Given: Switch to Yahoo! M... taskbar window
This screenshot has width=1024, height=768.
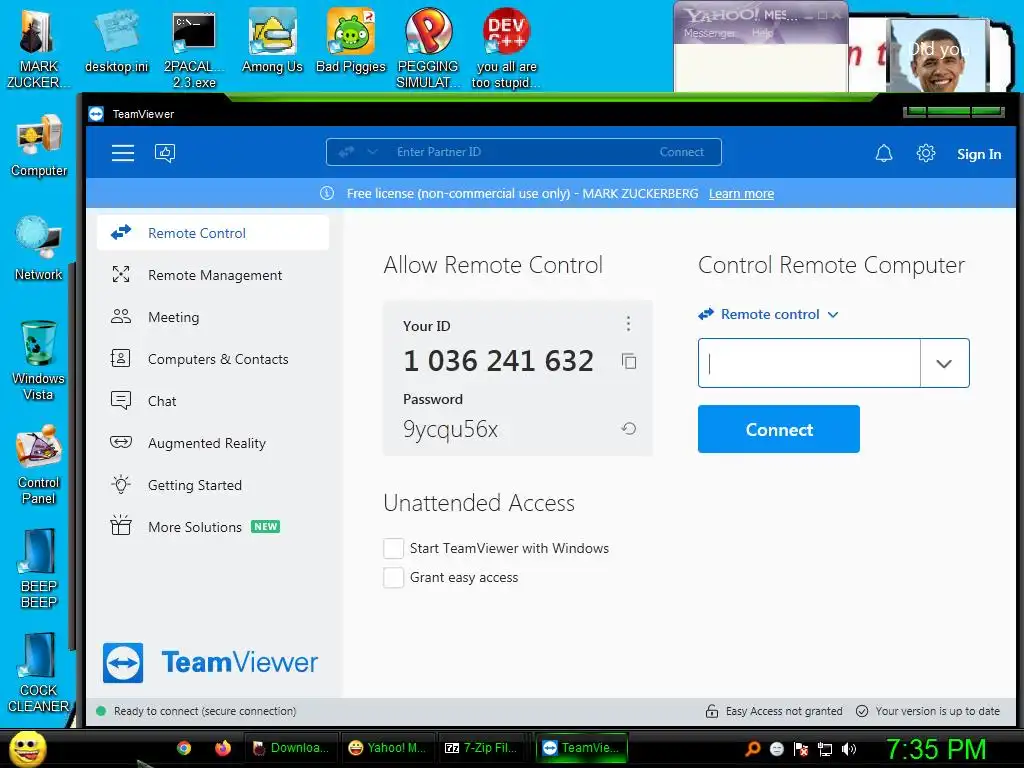Looking at the screenshot, I should (387, 748).
